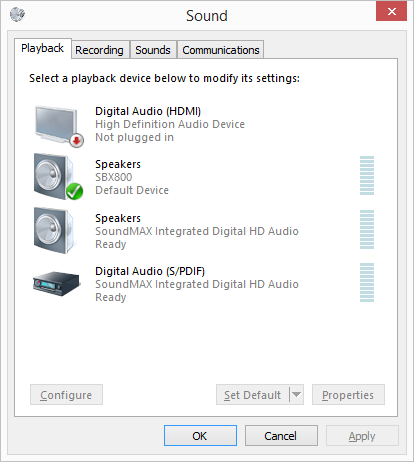414x462 pixels.
Task: Click the Digital Audio (S/PDIF) receiver icon
Action: pyautogui.click(x=57, y=283)
